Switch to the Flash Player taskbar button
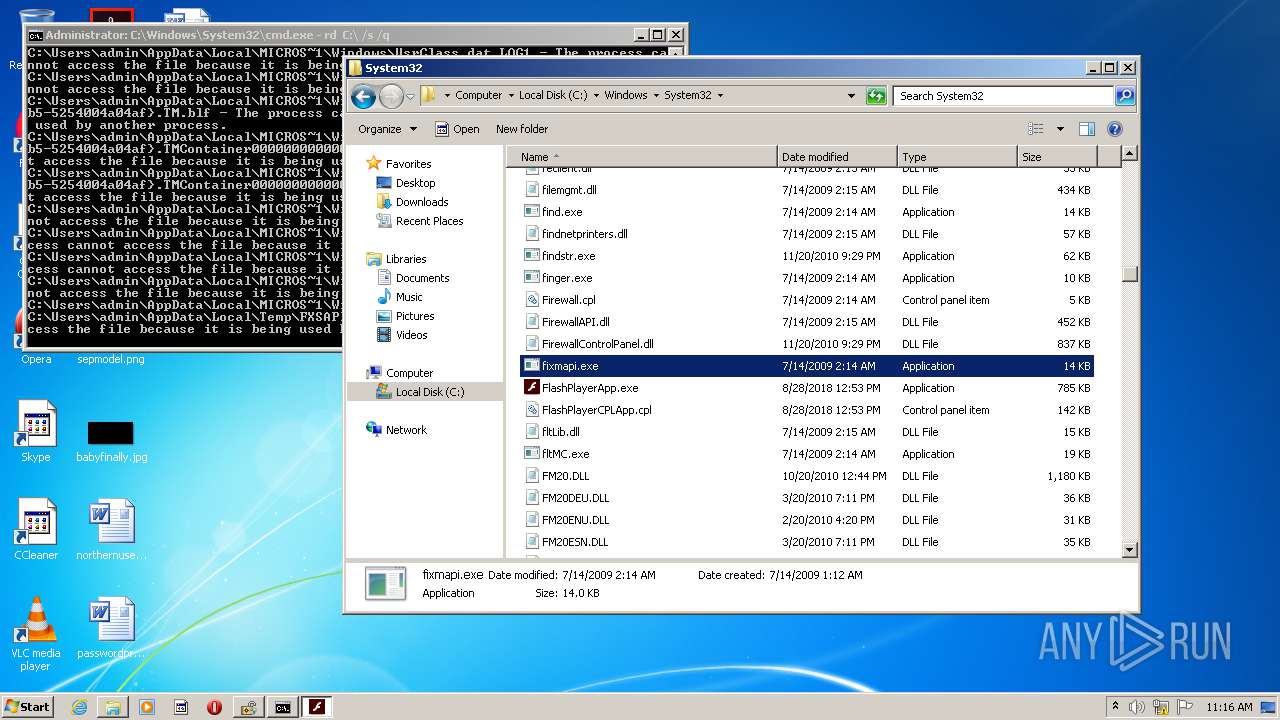Screen dimensions: 1280x720 [317, 707]
